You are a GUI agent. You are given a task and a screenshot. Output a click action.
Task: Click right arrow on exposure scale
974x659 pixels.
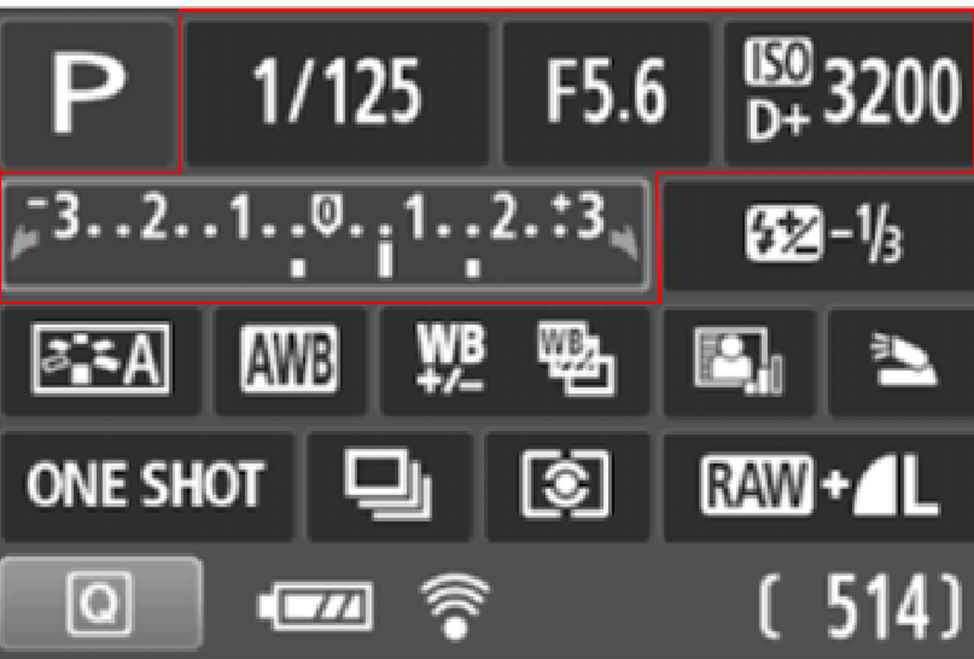point(625,243)
